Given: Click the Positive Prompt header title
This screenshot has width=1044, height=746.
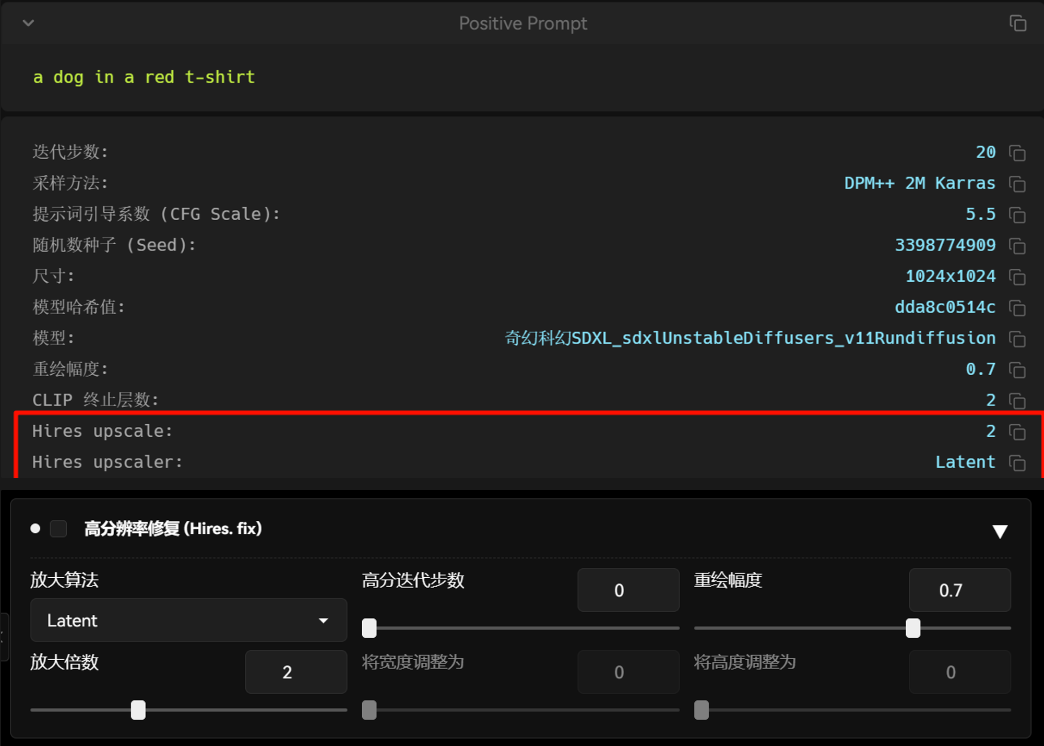Looking at the screenshot, I should pyautogui.click(x=523, y=23).
